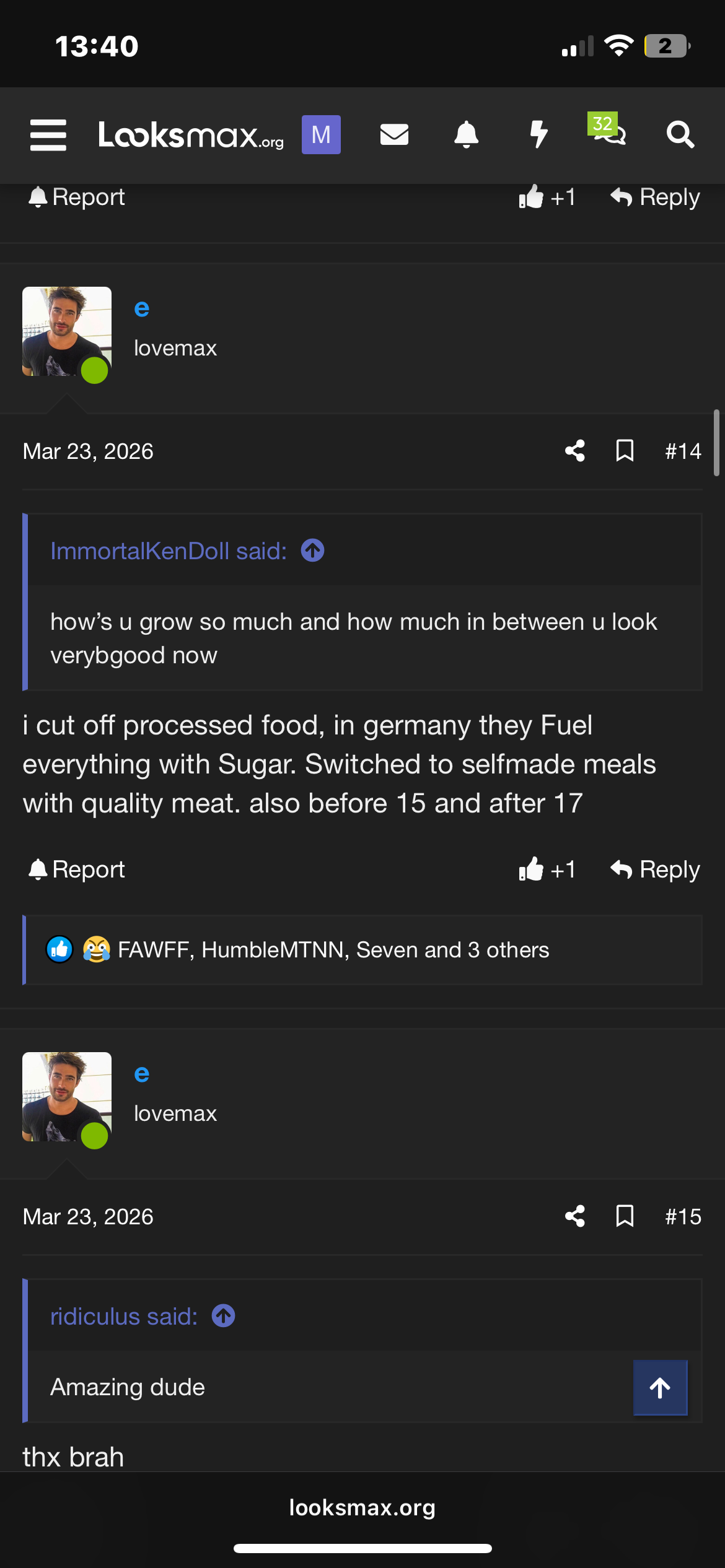Go to Looksmax.org home via logo
This screenshot has height=1568, width=725.
pos(191,135)
